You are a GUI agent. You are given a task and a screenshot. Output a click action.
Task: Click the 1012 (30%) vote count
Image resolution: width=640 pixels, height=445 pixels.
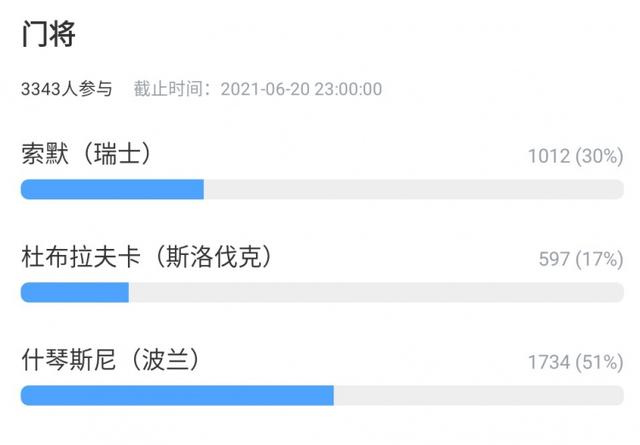(575, 156)
